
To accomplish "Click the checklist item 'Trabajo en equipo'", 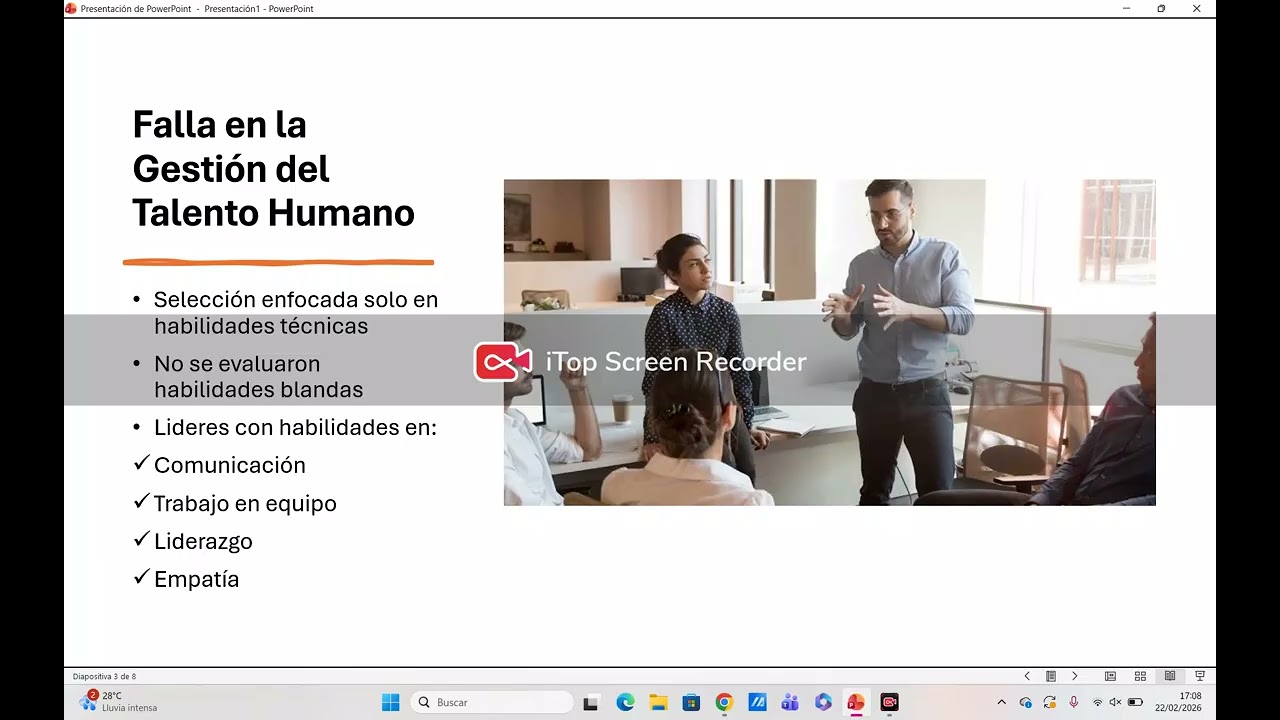I will tap(245, 503).
